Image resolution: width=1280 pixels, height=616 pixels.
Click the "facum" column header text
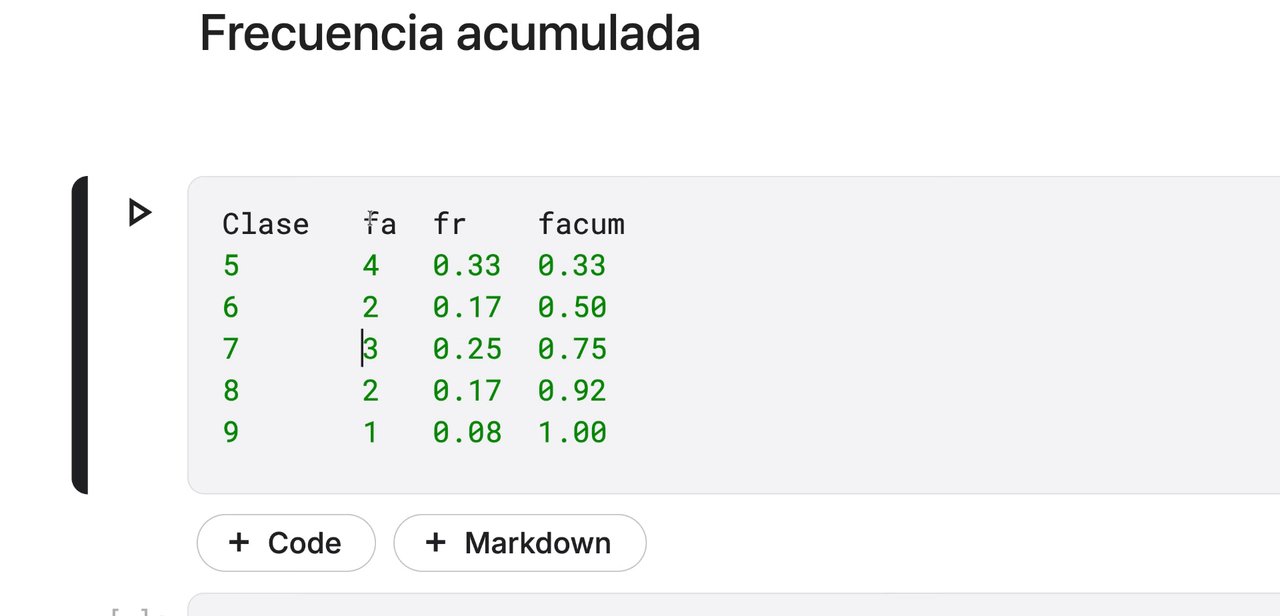click(x=581, y=224)
